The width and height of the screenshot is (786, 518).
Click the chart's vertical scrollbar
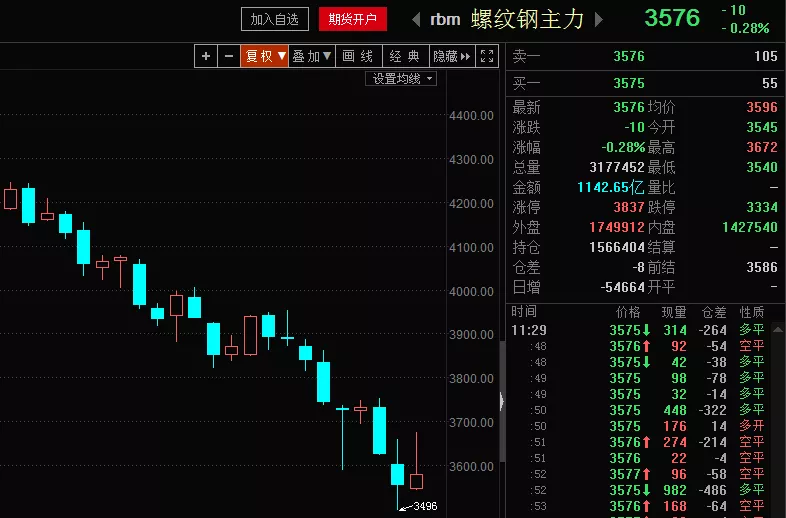click(502, 401)
